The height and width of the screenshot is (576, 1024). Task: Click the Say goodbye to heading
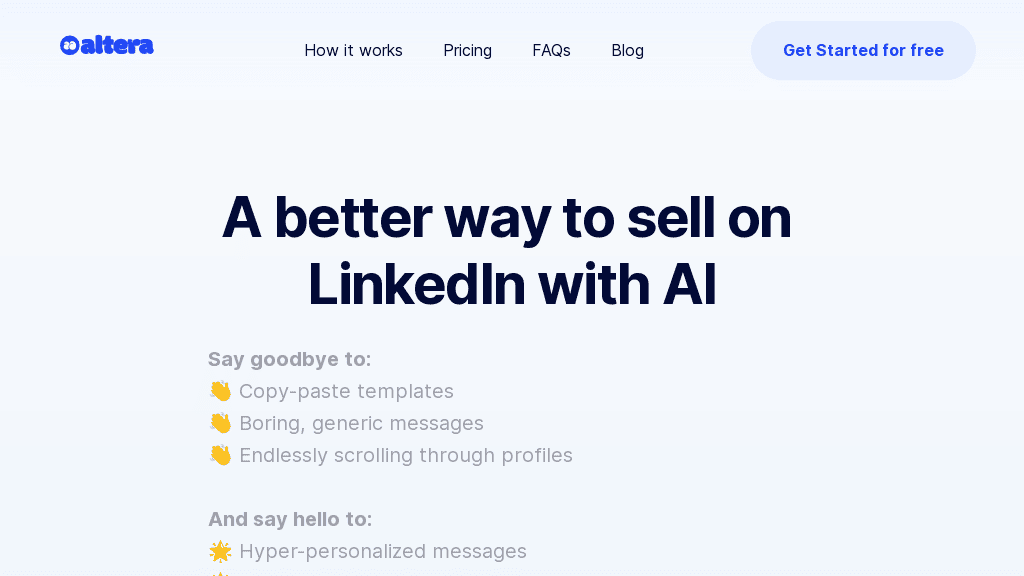[289, 359]
